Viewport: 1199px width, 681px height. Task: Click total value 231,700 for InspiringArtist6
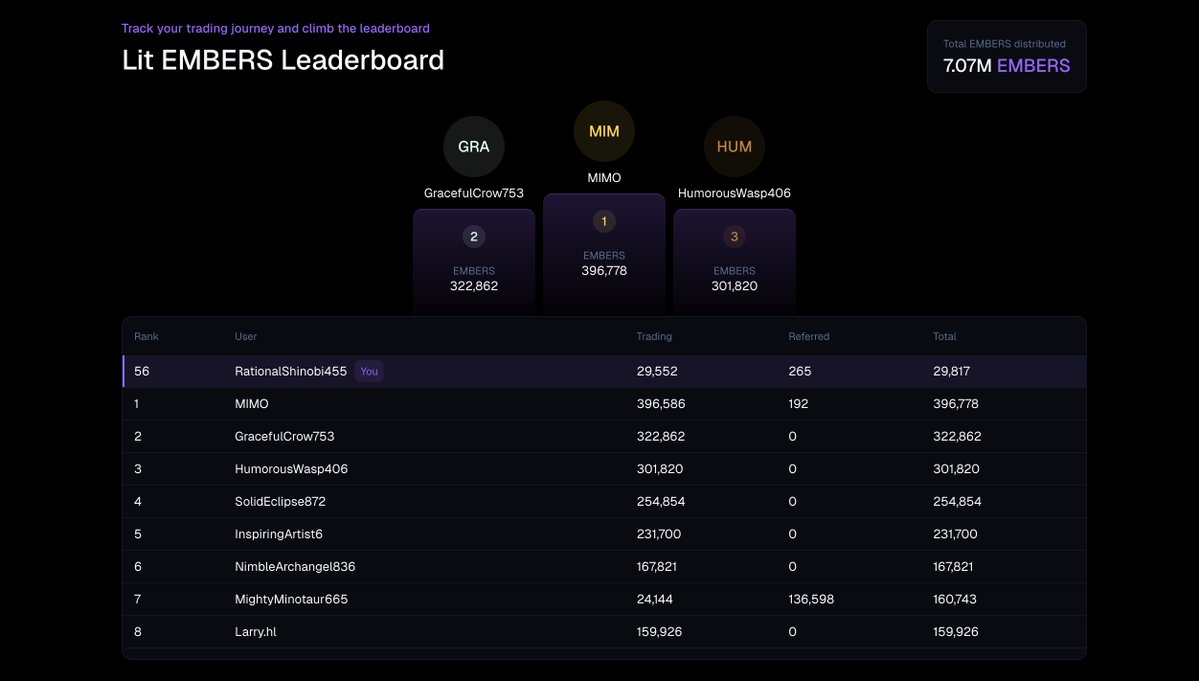pos(955,534)
